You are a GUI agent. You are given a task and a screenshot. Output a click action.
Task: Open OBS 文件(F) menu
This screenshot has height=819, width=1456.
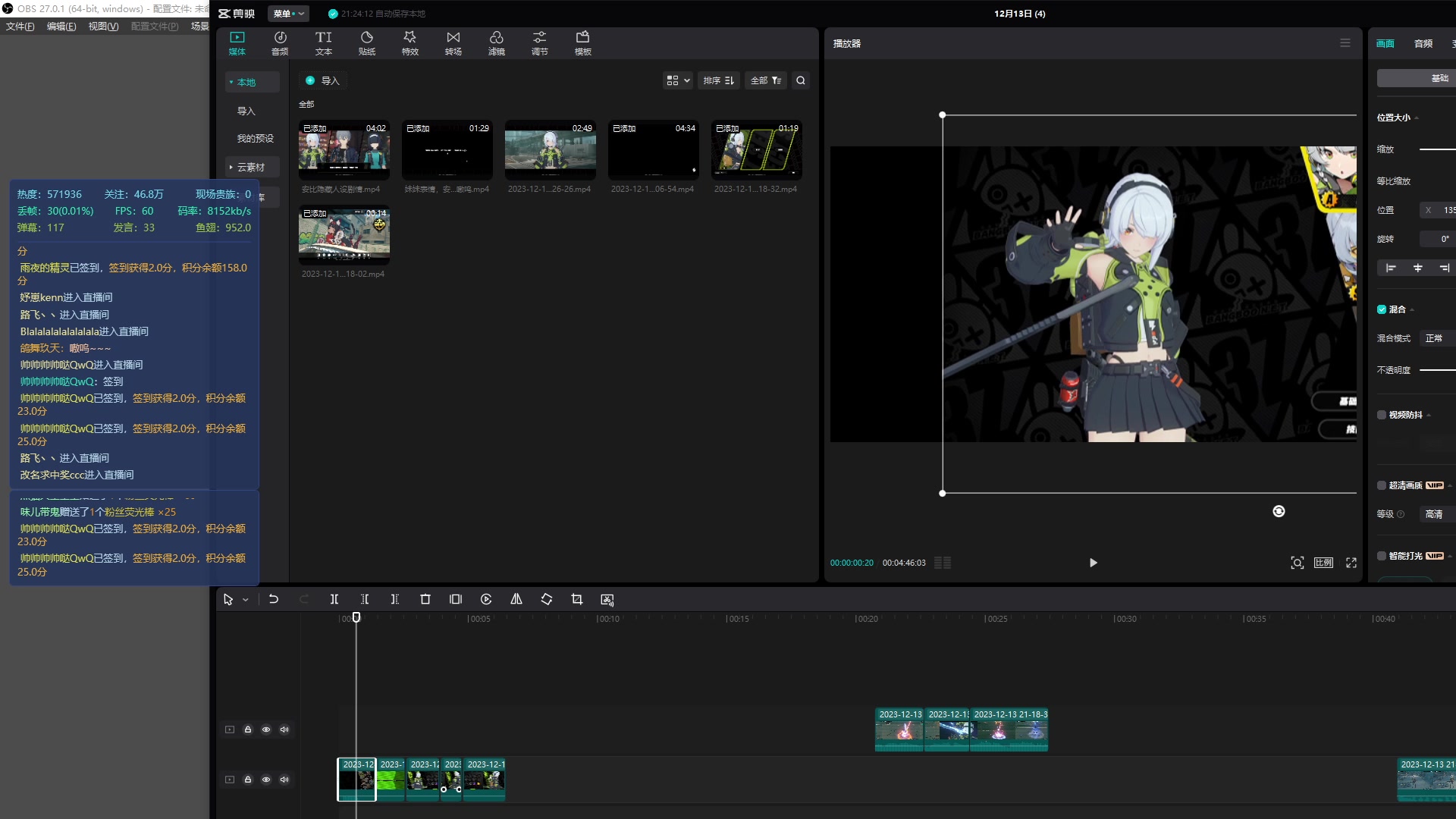tap(20, 26)
